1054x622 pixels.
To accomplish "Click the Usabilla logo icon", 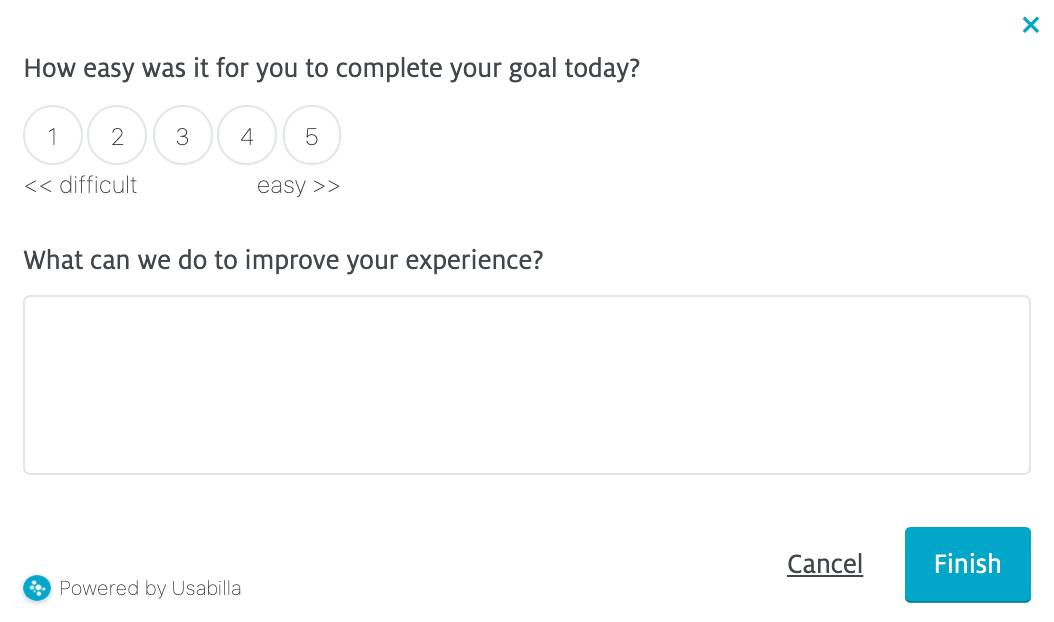I will point(37,588).
